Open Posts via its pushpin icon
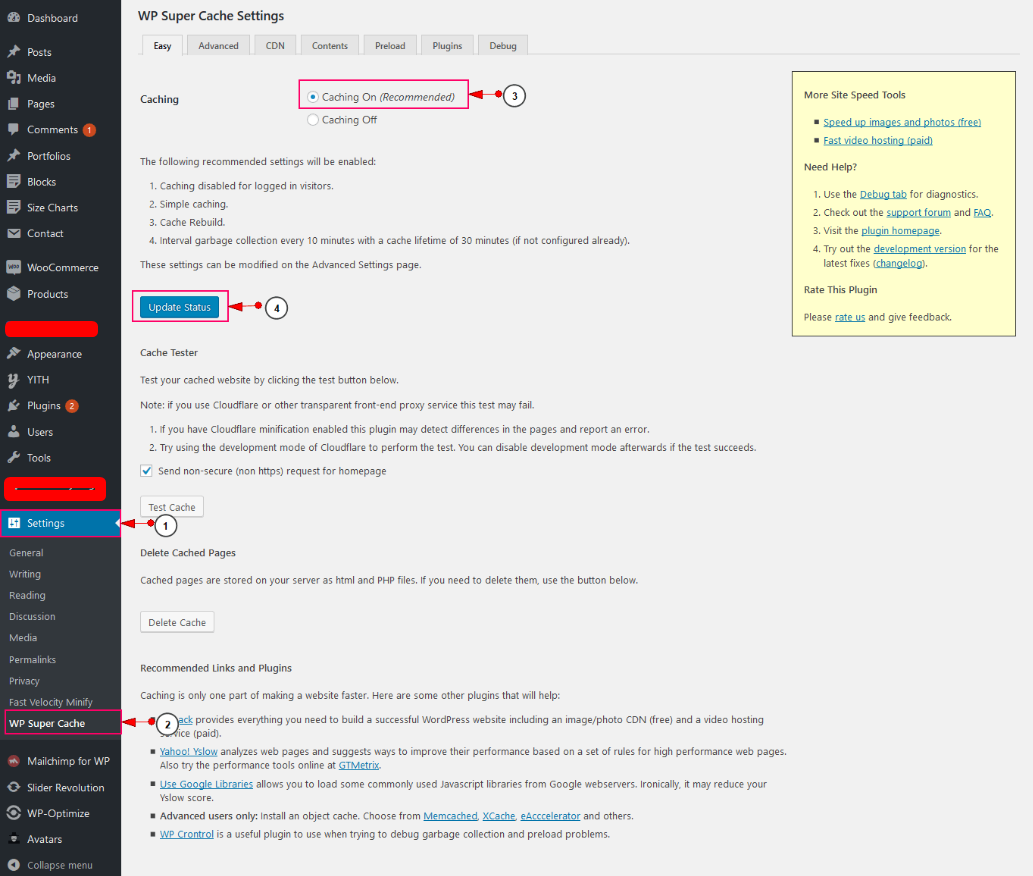This screenshot has height=876, width=1033. pos(13,52)
